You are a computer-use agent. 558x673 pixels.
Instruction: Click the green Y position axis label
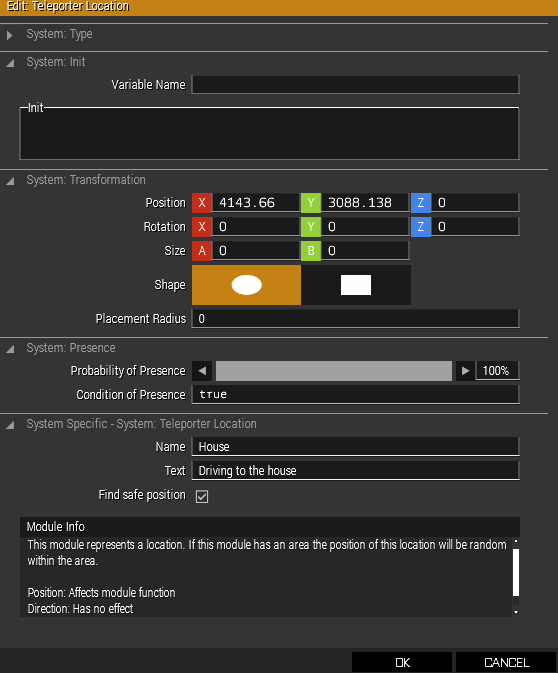(311, 203)
